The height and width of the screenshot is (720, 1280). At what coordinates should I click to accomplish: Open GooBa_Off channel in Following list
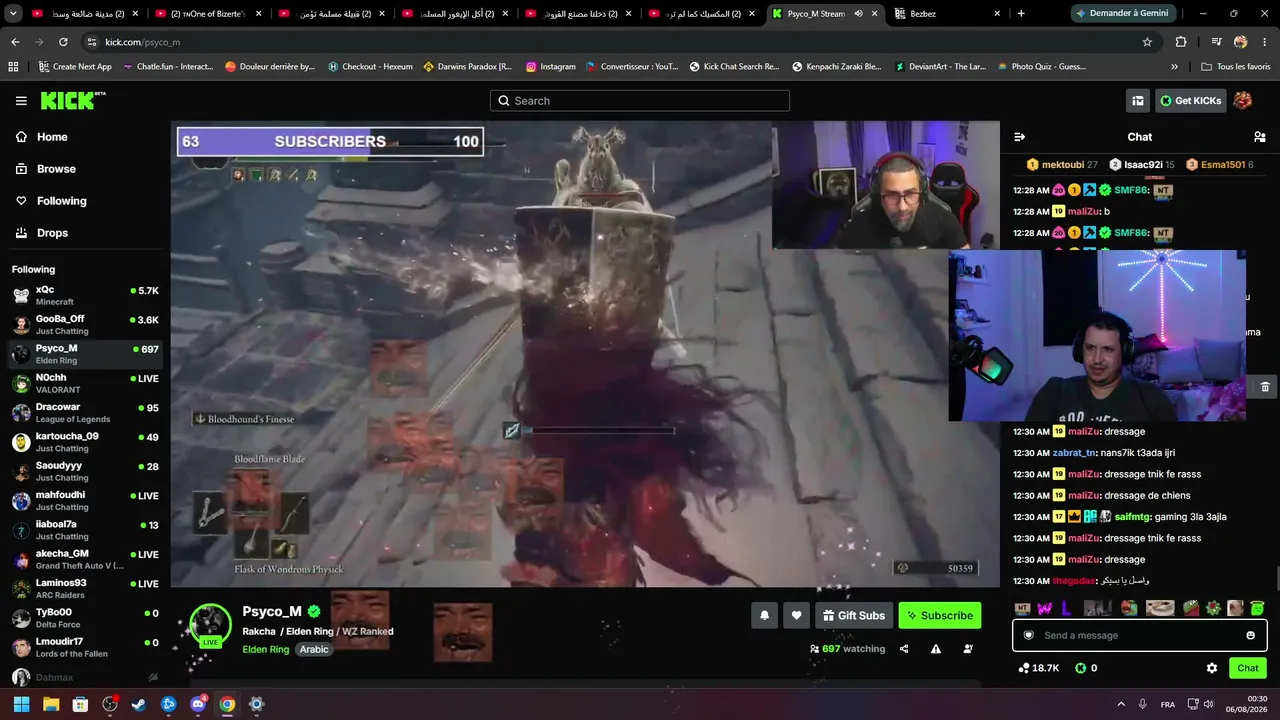[x=85, y=324]
